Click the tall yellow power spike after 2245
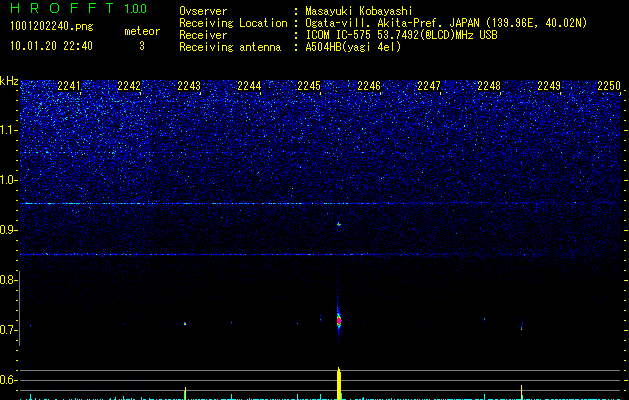This screenshot has height=400, width=629. tap(339, 383)
